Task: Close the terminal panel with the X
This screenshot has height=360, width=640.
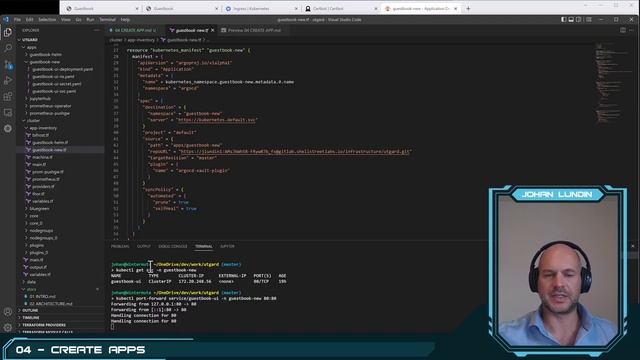Action: (x=633, y=246)
